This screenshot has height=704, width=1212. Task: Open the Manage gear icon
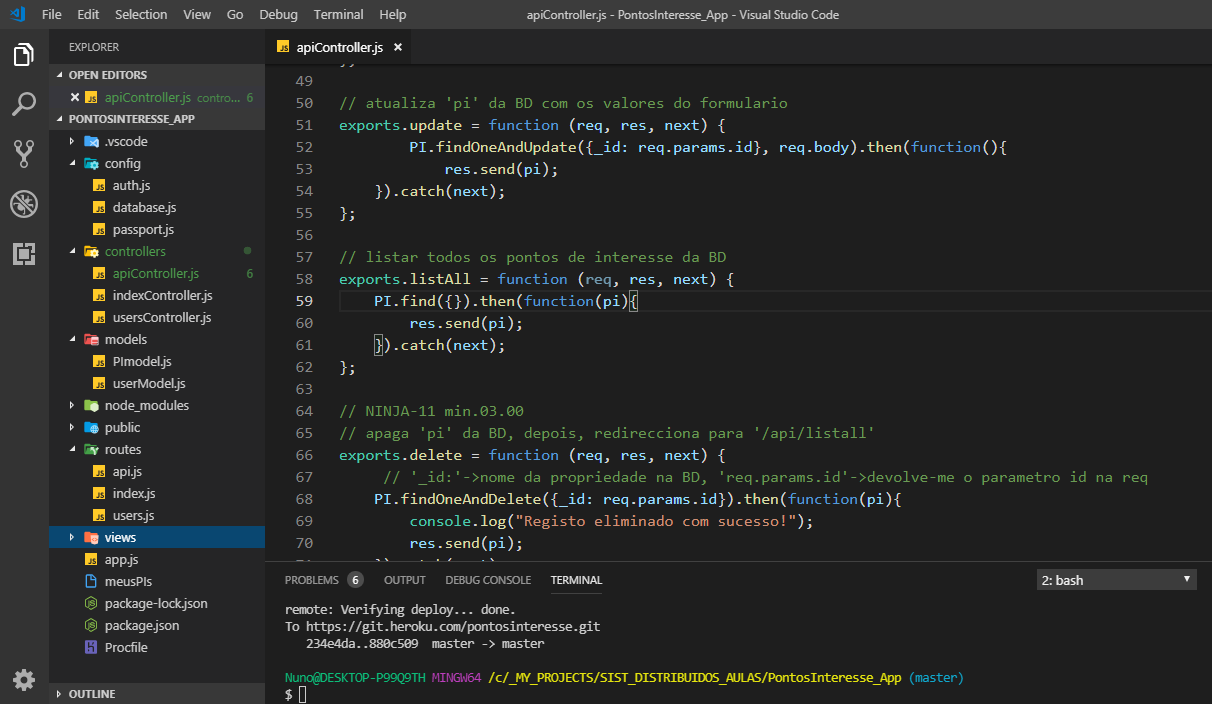click(x=24, y=680)
